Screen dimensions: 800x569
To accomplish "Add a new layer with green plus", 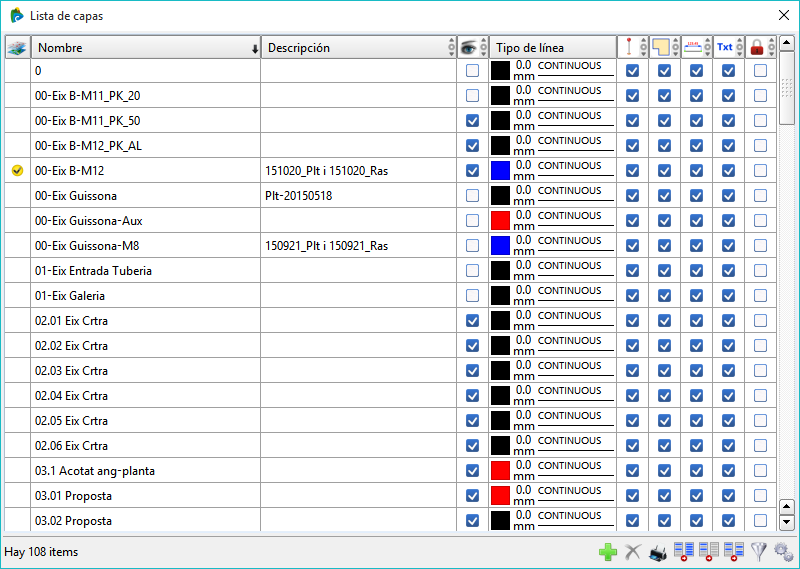I will pos(608,552).
